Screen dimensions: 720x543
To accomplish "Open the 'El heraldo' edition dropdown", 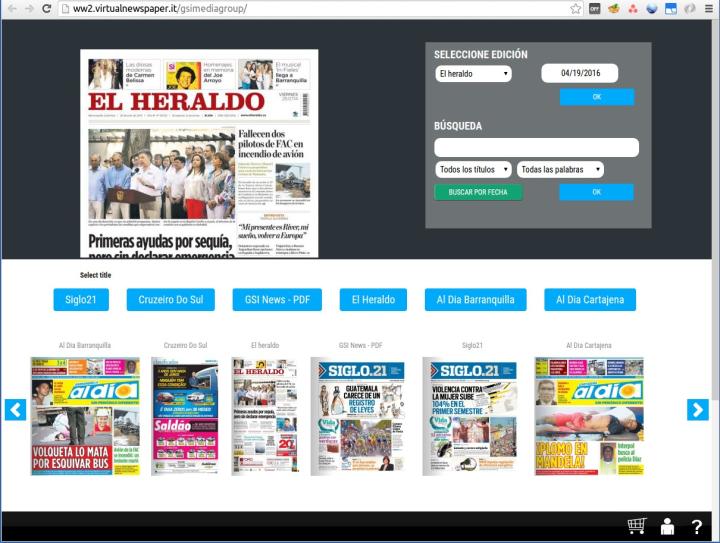I will (x=473, y=73).
